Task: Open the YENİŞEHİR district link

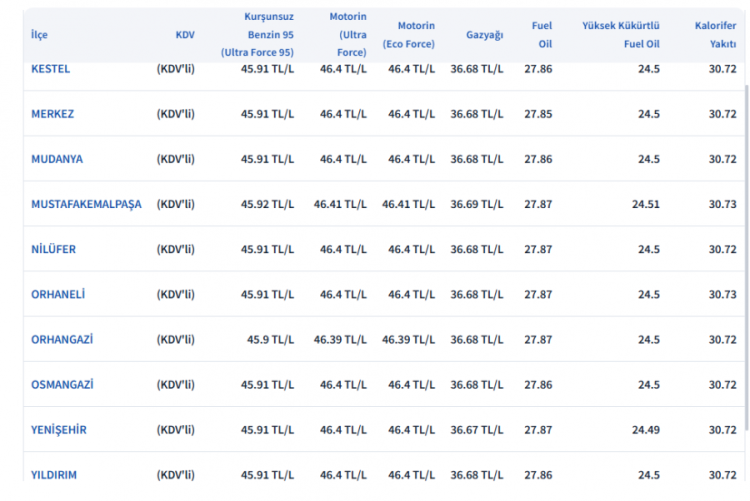Action: (x=59, y=429)
